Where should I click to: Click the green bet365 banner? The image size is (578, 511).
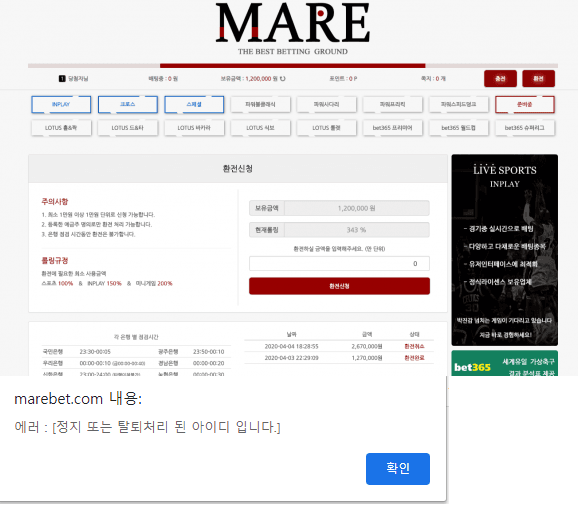point(504,364)
